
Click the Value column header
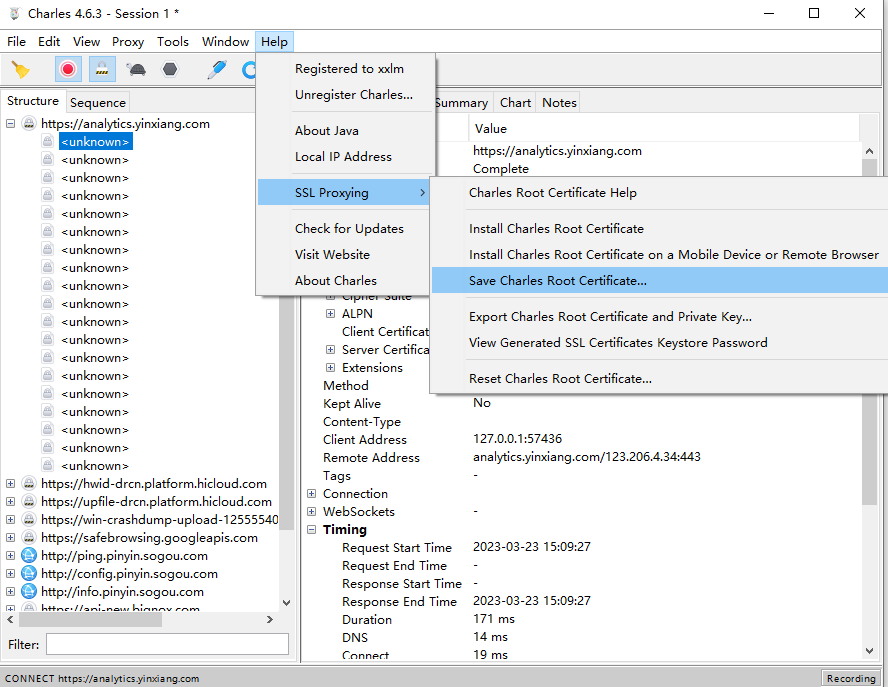[x=664, y=129]
